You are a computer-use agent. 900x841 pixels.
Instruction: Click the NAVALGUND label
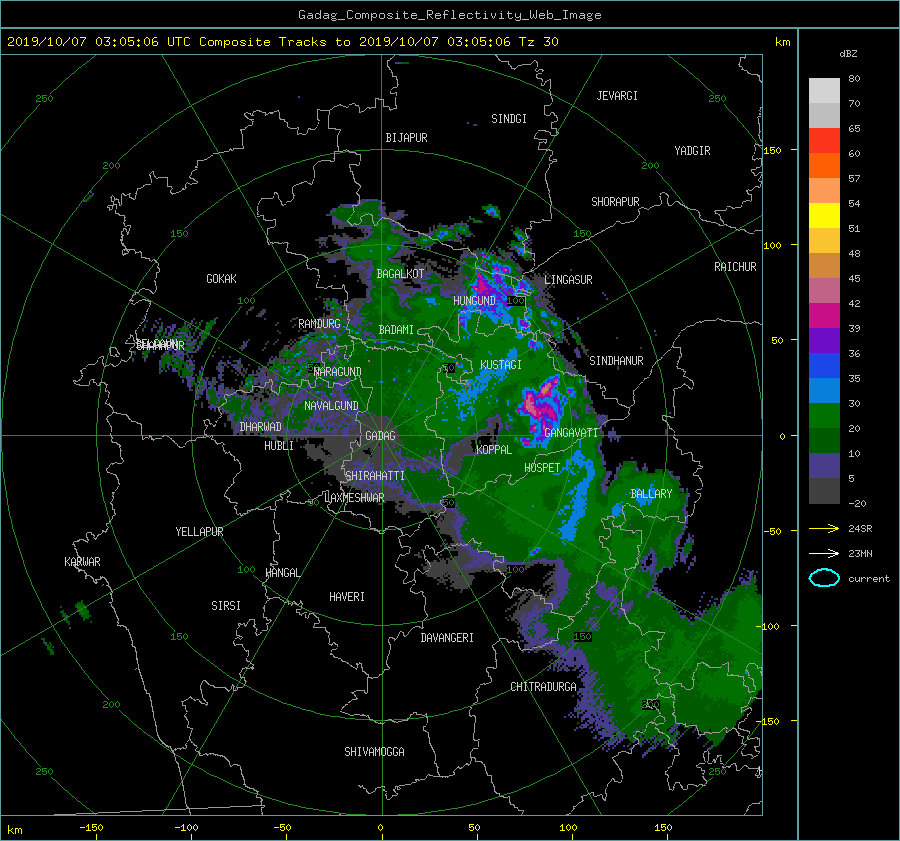coord(331,405)
